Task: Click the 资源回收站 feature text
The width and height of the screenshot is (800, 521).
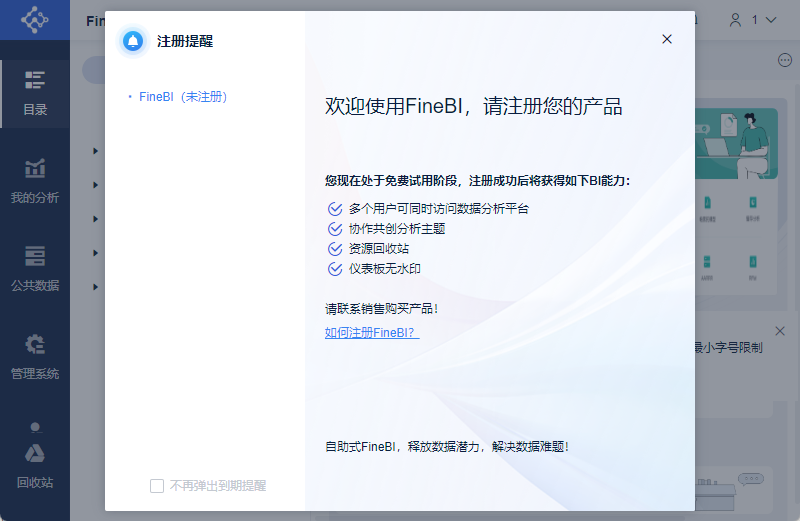Action: 379,249
